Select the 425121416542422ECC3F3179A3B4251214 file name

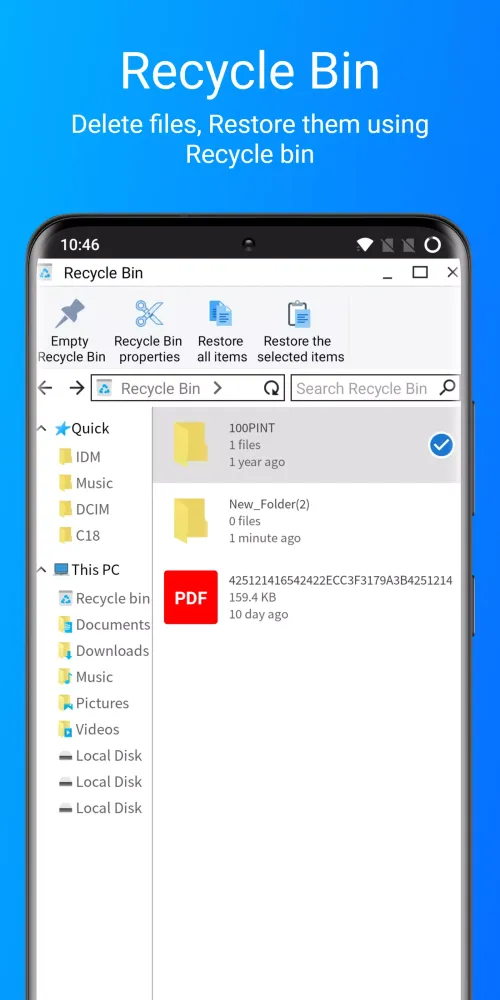[x=341, y=580]
